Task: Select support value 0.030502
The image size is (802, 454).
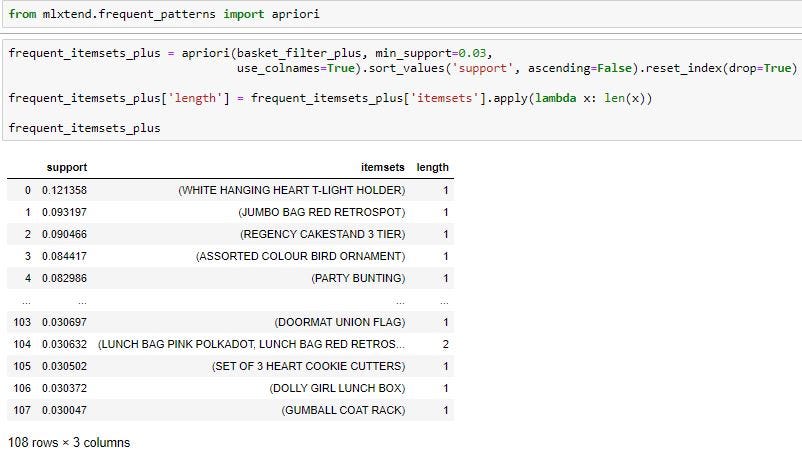Action: coord(64,366)
